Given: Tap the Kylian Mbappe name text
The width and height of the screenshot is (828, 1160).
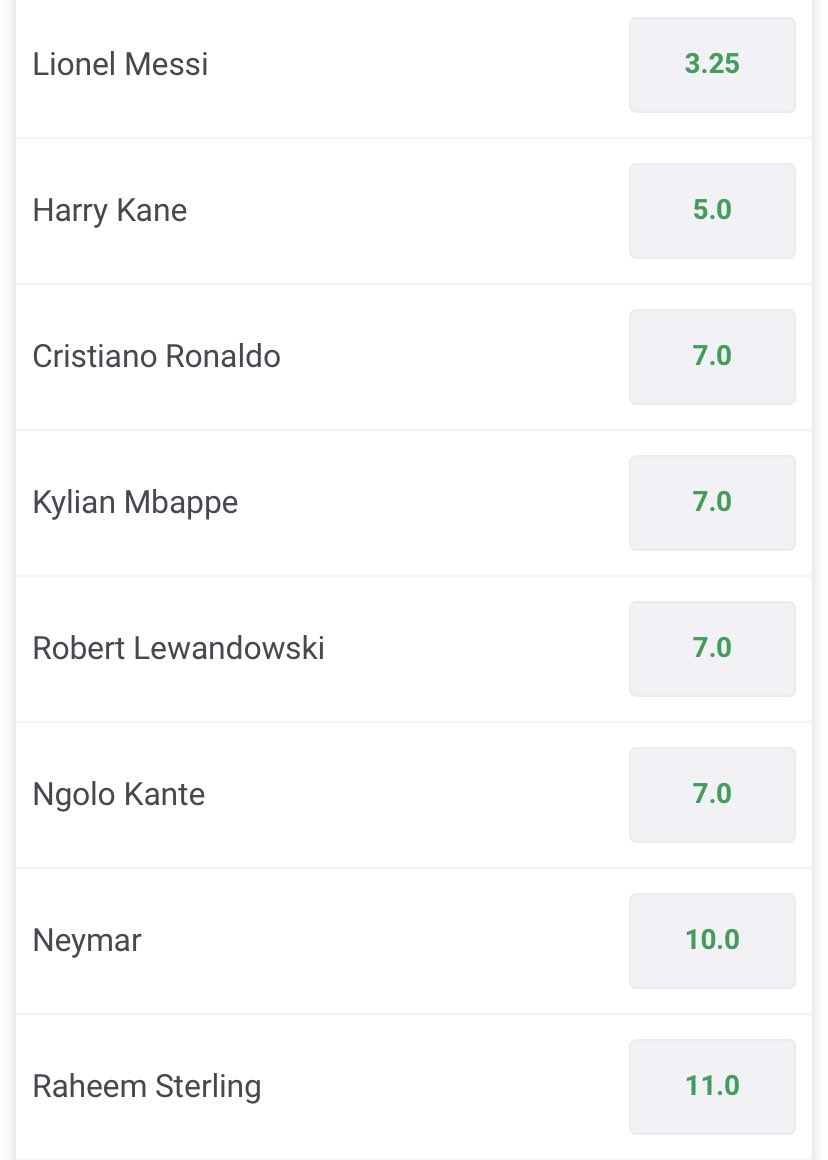Looking at the screenshot, I should click(135, 503).
